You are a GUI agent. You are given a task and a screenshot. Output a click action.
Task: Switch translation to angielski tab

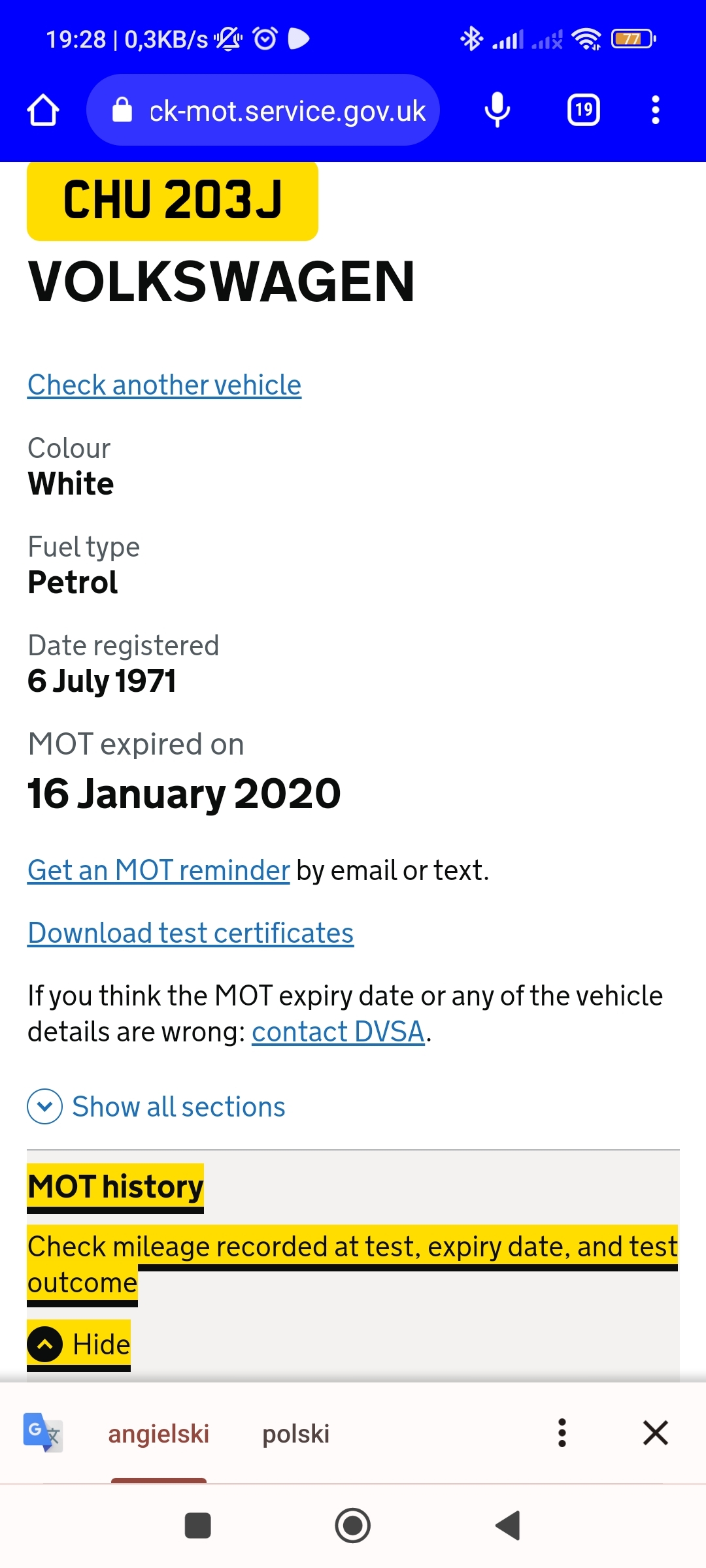click(x=159, y=1434)
